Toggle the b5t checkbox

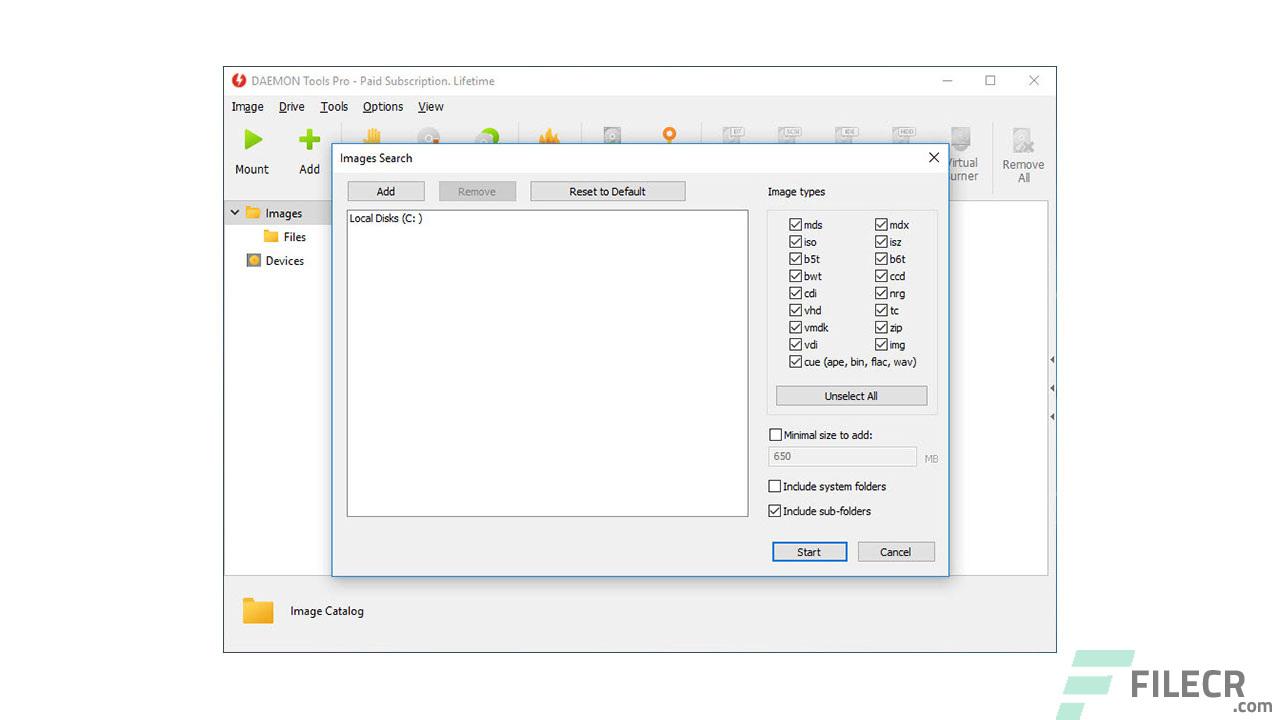point(796,259)
